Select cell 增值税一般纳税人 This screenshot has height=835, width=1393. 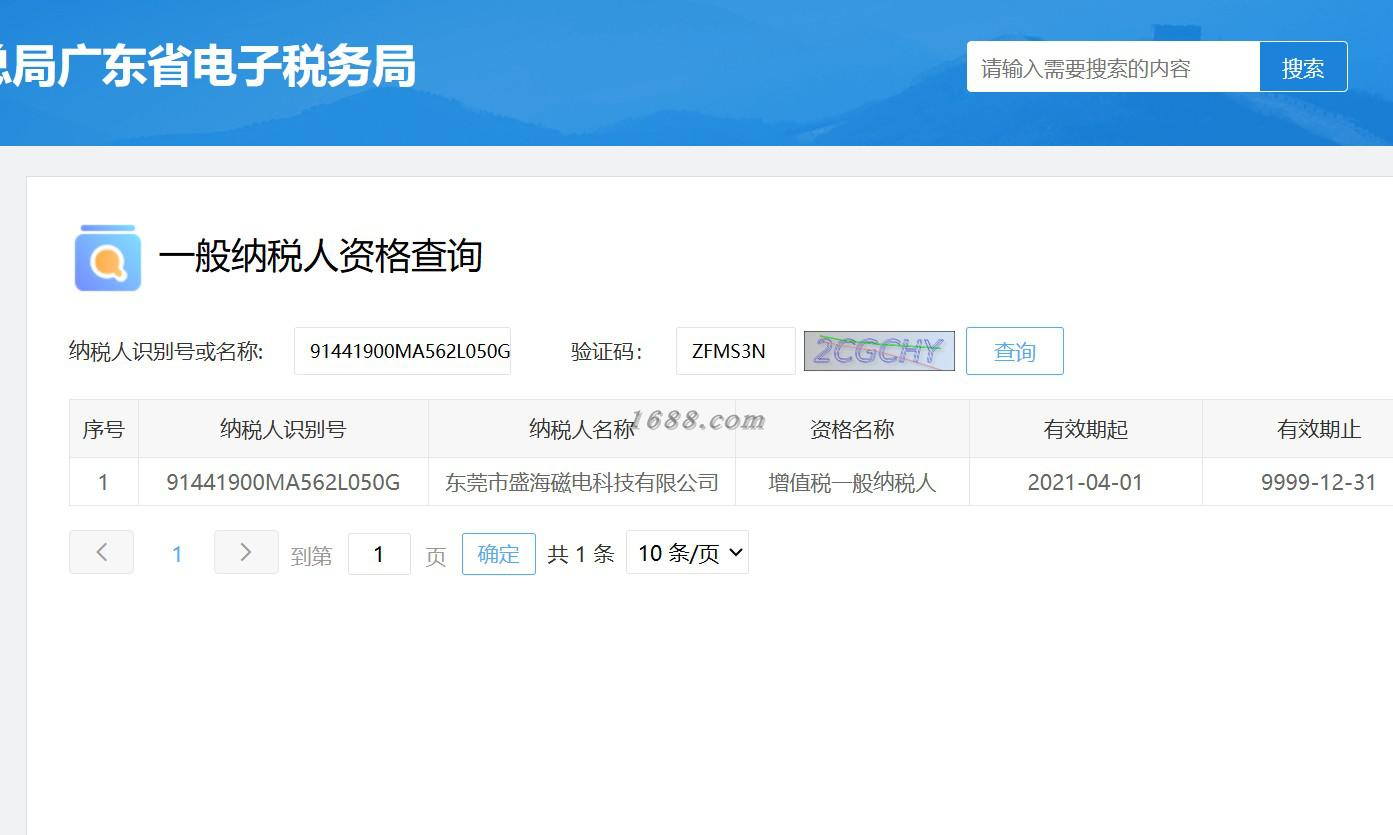852,482
